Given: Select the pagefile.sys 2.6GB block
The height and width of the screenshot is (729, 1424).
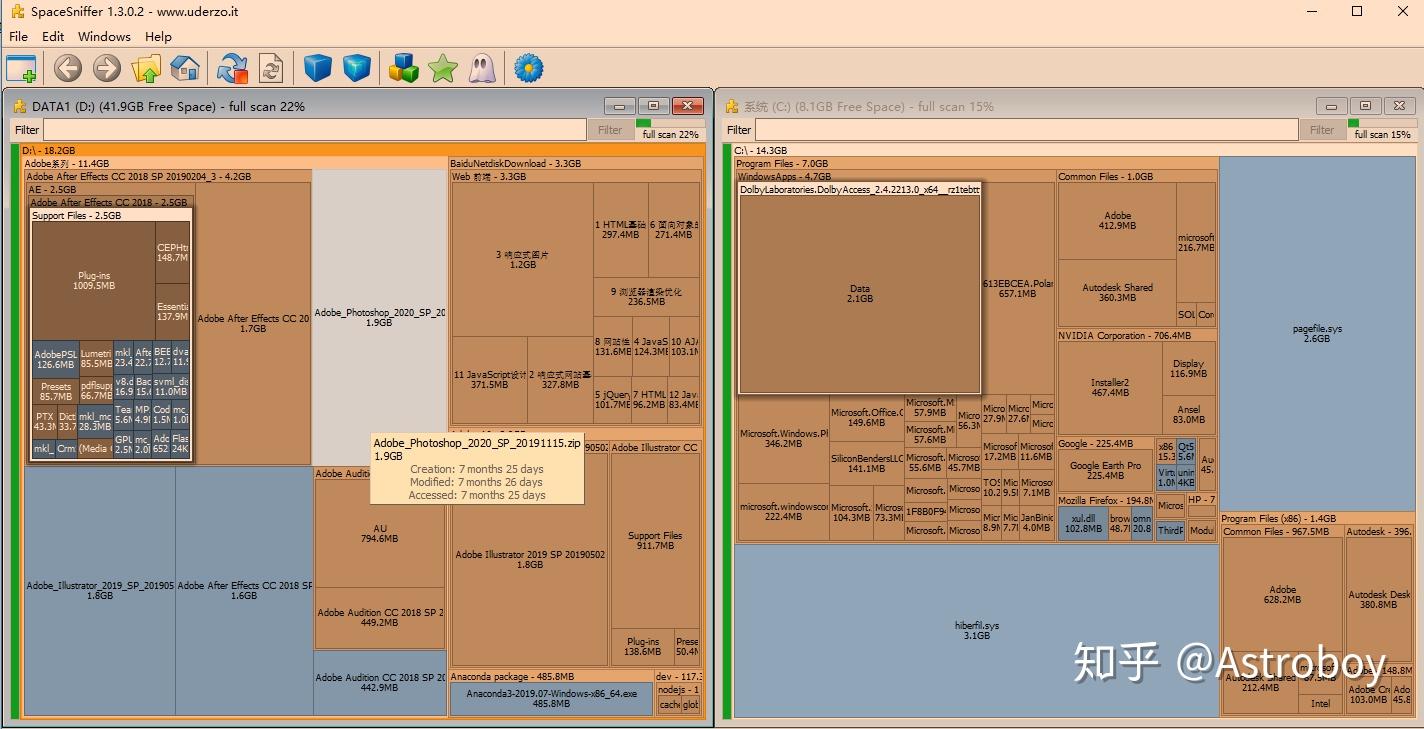Looking at the screenshot, I should [x=1317, y=333].
